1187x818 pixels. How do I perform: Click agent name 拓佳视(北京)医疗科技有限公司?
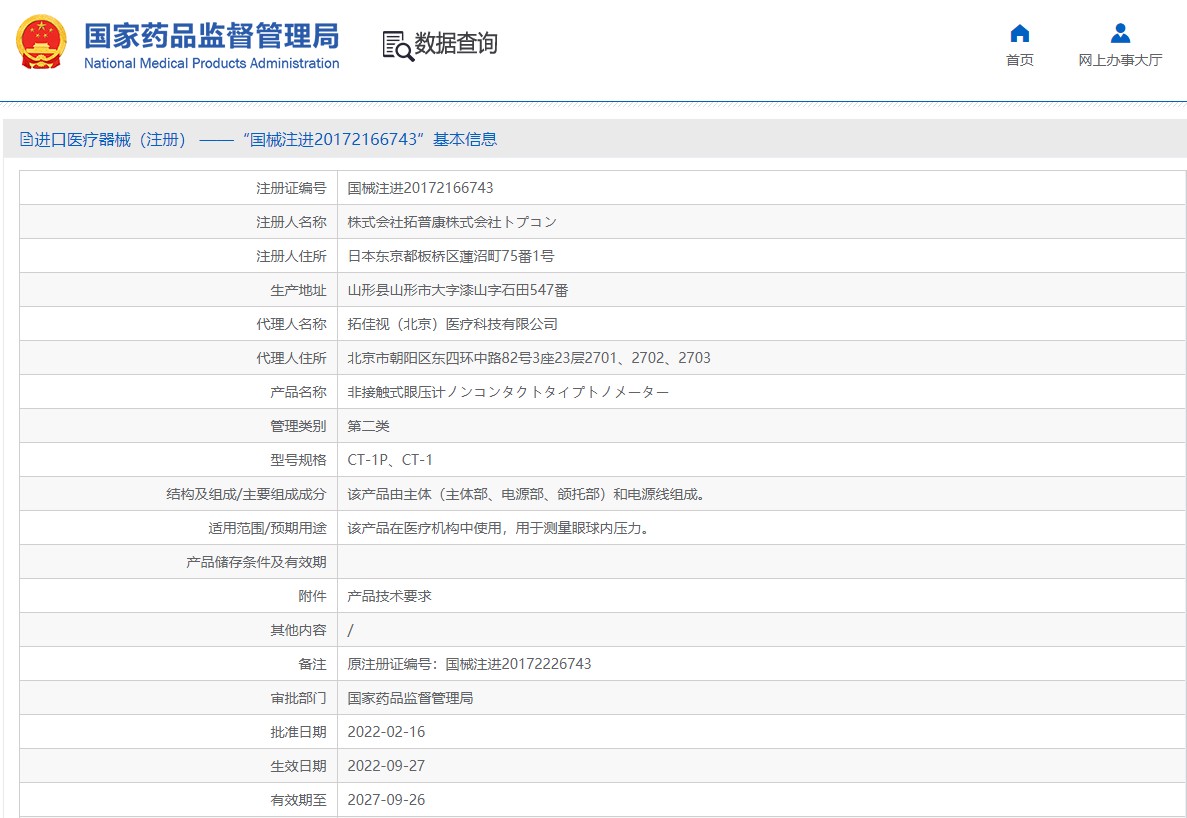click(x=453, y=324)
